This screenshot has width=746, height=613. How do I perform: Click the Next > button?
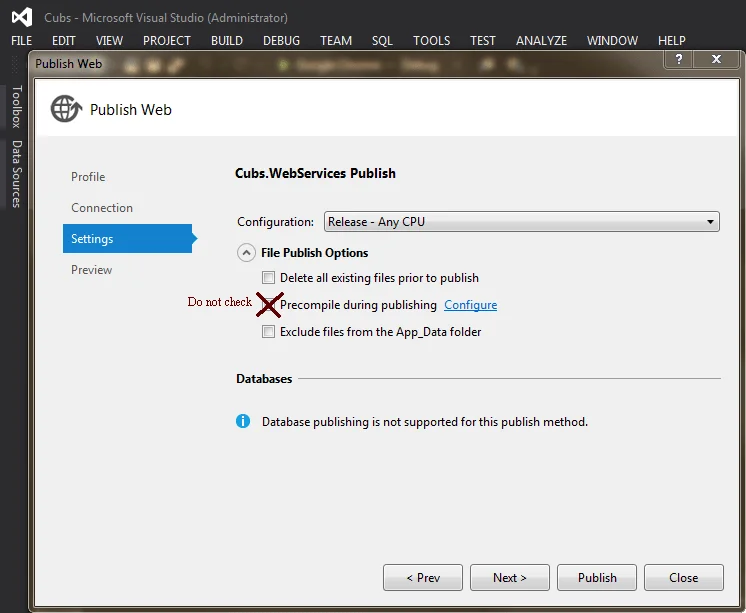pos(509,577)
